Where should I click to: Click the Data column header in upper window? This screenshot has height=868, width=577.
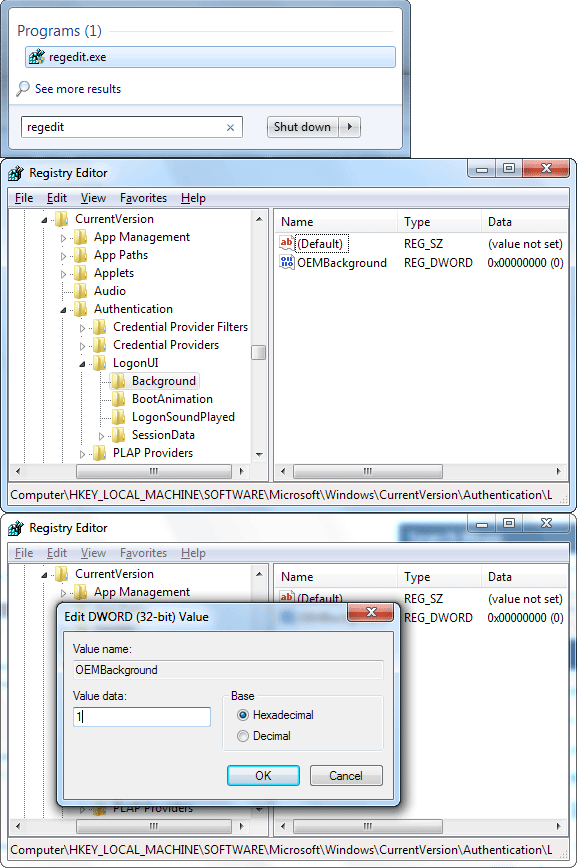point(524,222)
